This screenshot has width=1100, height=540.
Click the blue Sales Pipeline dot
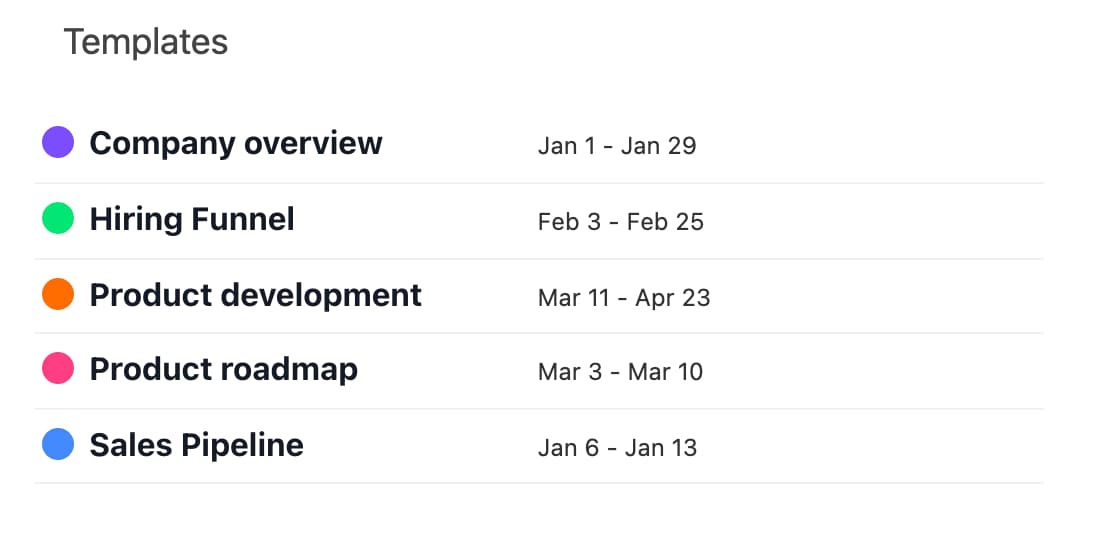58,444
